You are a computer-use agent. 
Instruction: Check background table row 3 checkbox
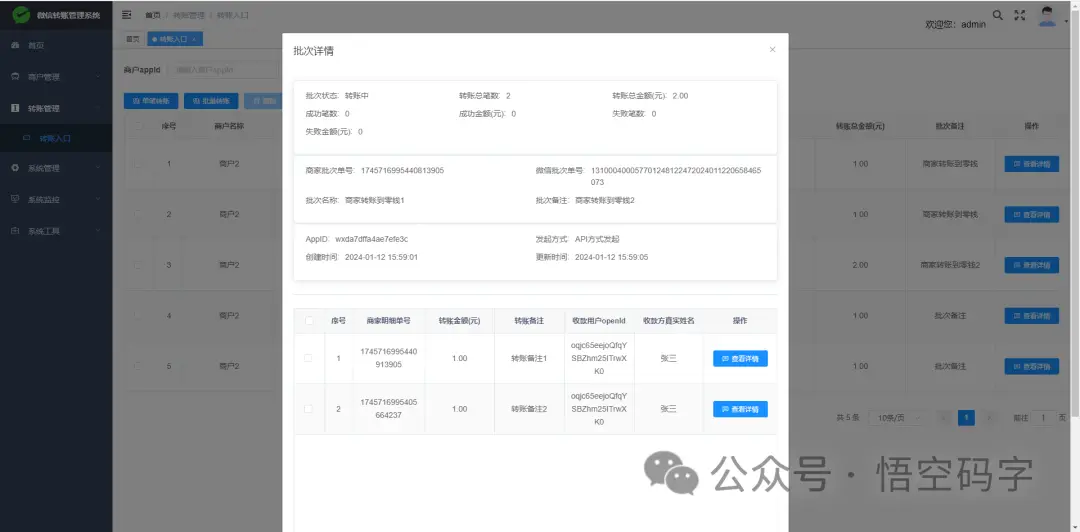[x=138, y=265]
